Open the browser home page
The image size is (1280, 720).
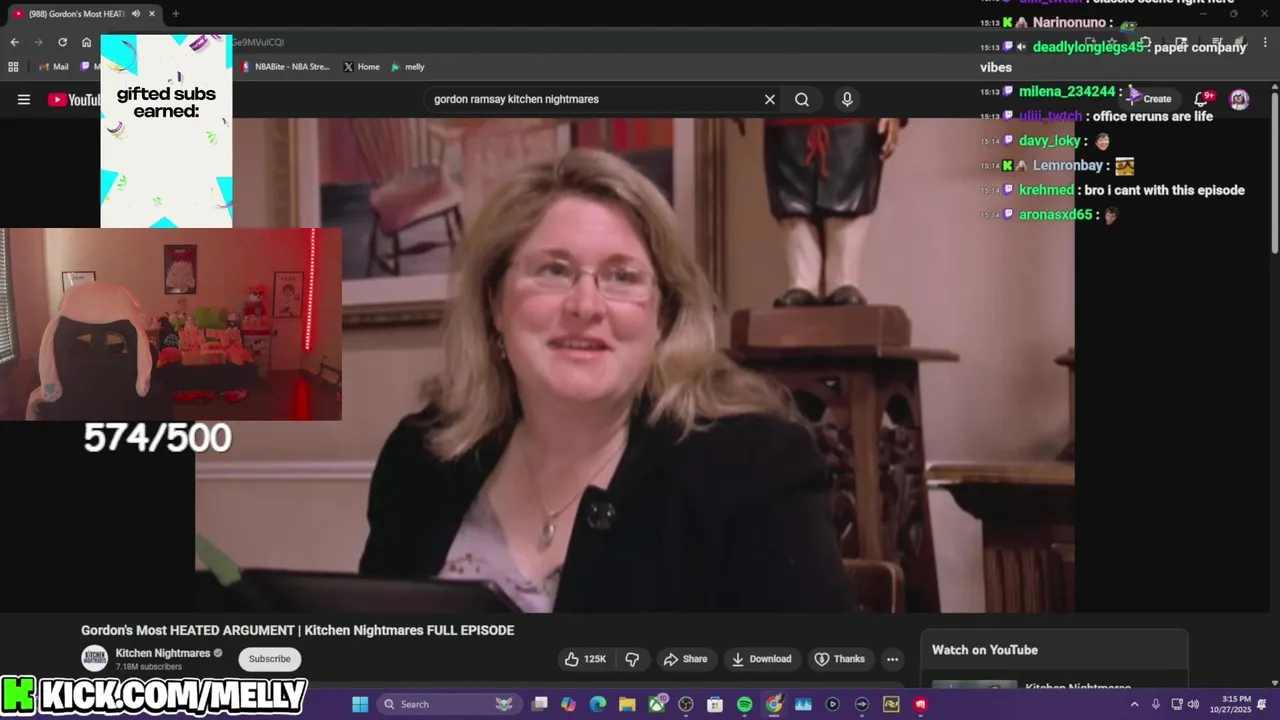coord(87,42)
